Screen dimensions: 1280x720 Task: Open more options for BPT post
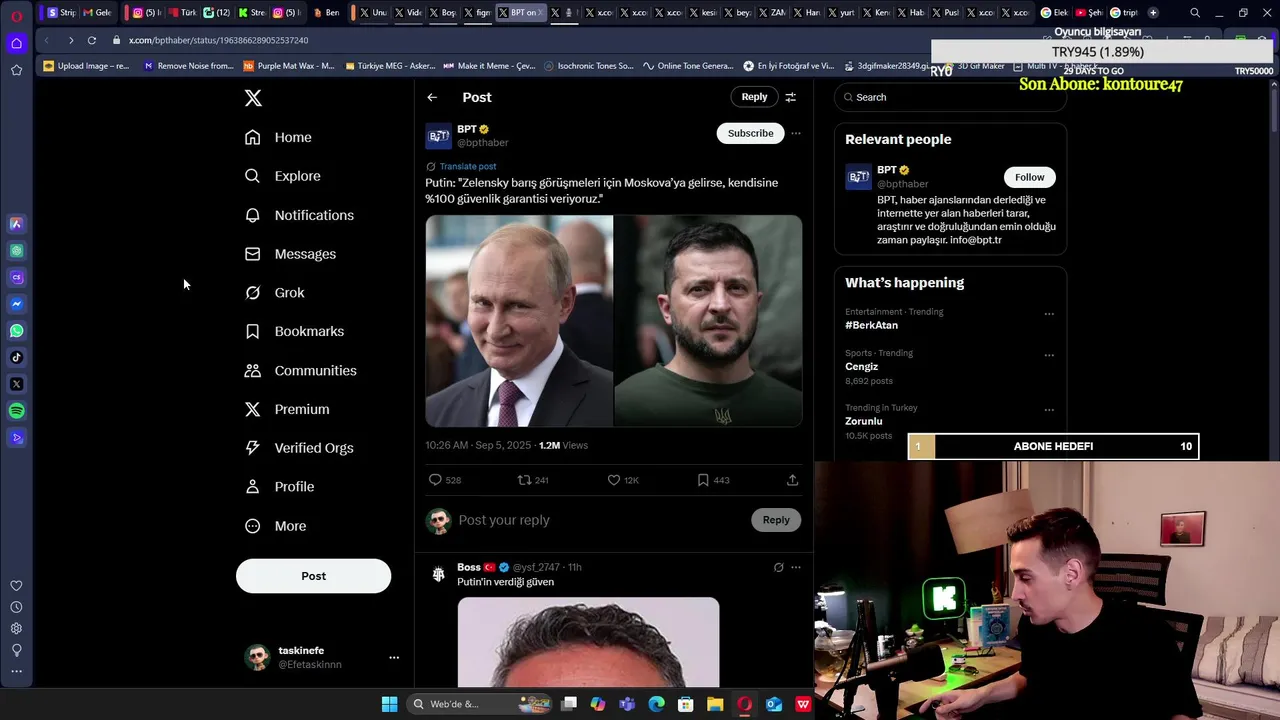(796, 133)
